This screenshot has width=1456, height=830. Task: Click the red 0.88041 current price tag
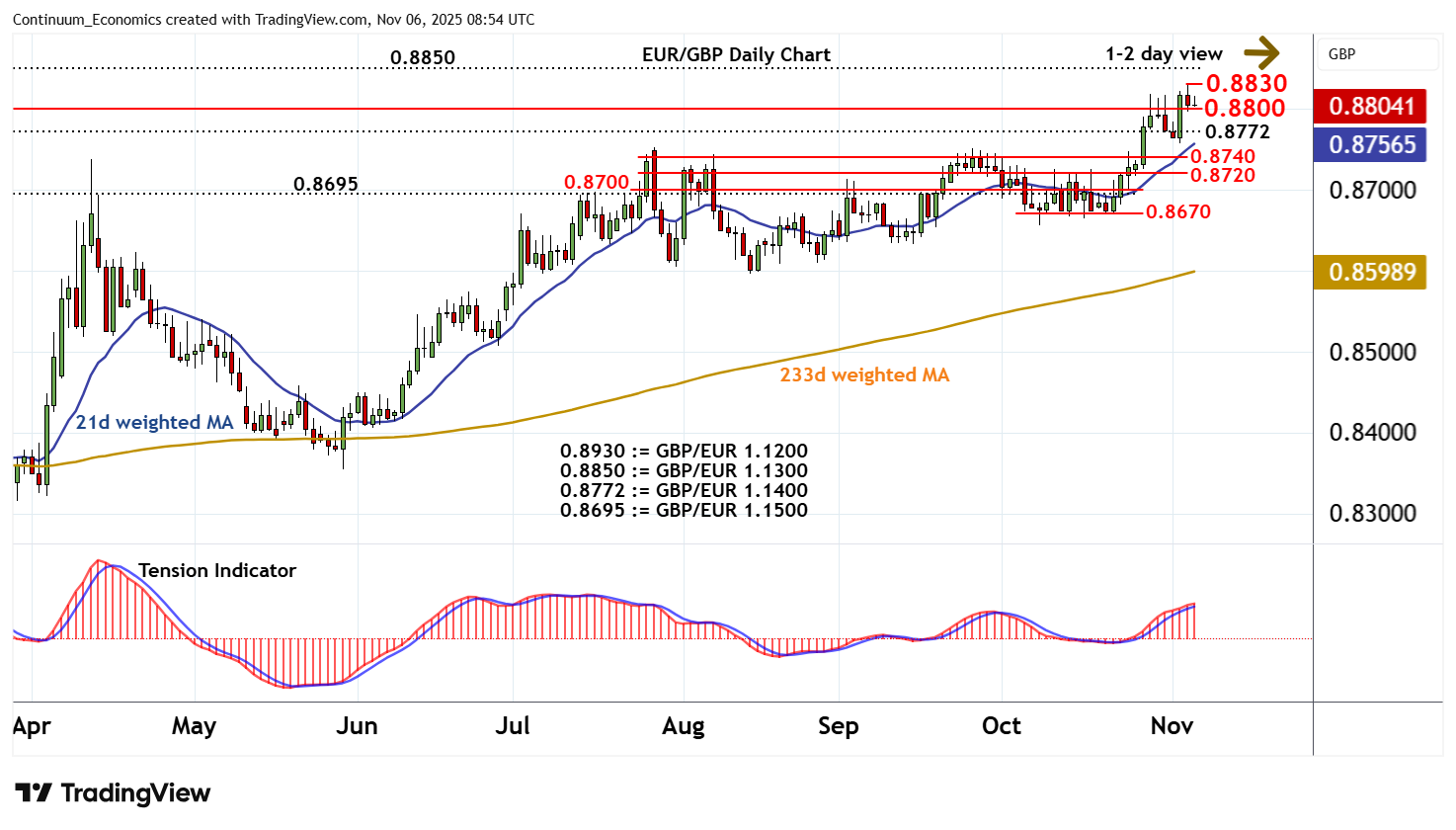click(1371, 106)
